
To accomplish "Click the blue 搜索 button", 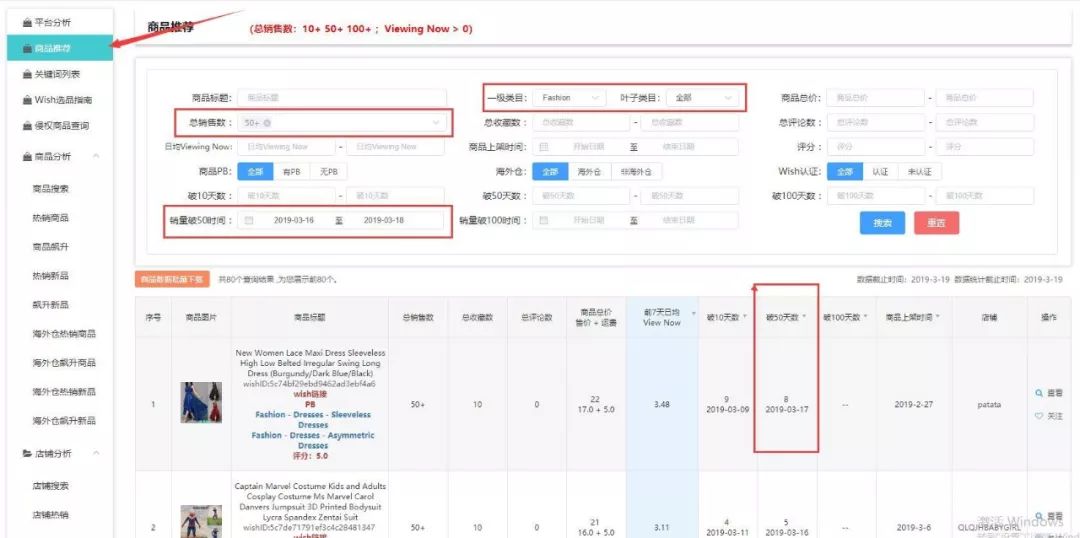I will pyautogui.click(x=882, y=223).
